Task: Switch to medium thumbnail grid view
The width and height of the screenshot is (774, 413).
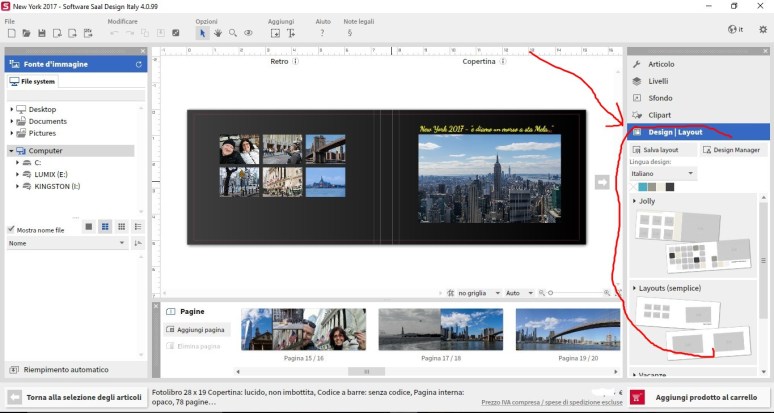Action: [105, 227]
